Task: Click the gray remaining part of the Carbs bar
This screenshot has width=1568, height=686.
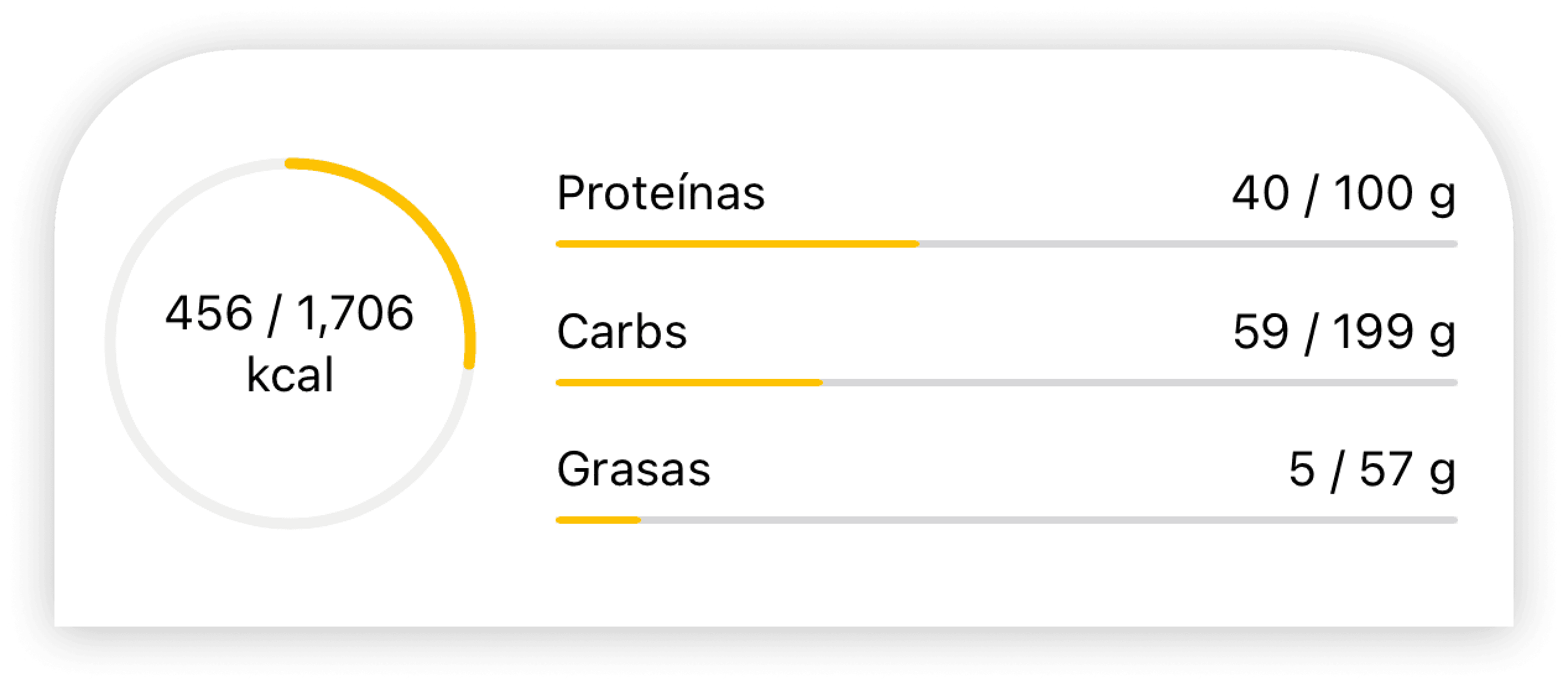Action: [x=1139, y=383]
